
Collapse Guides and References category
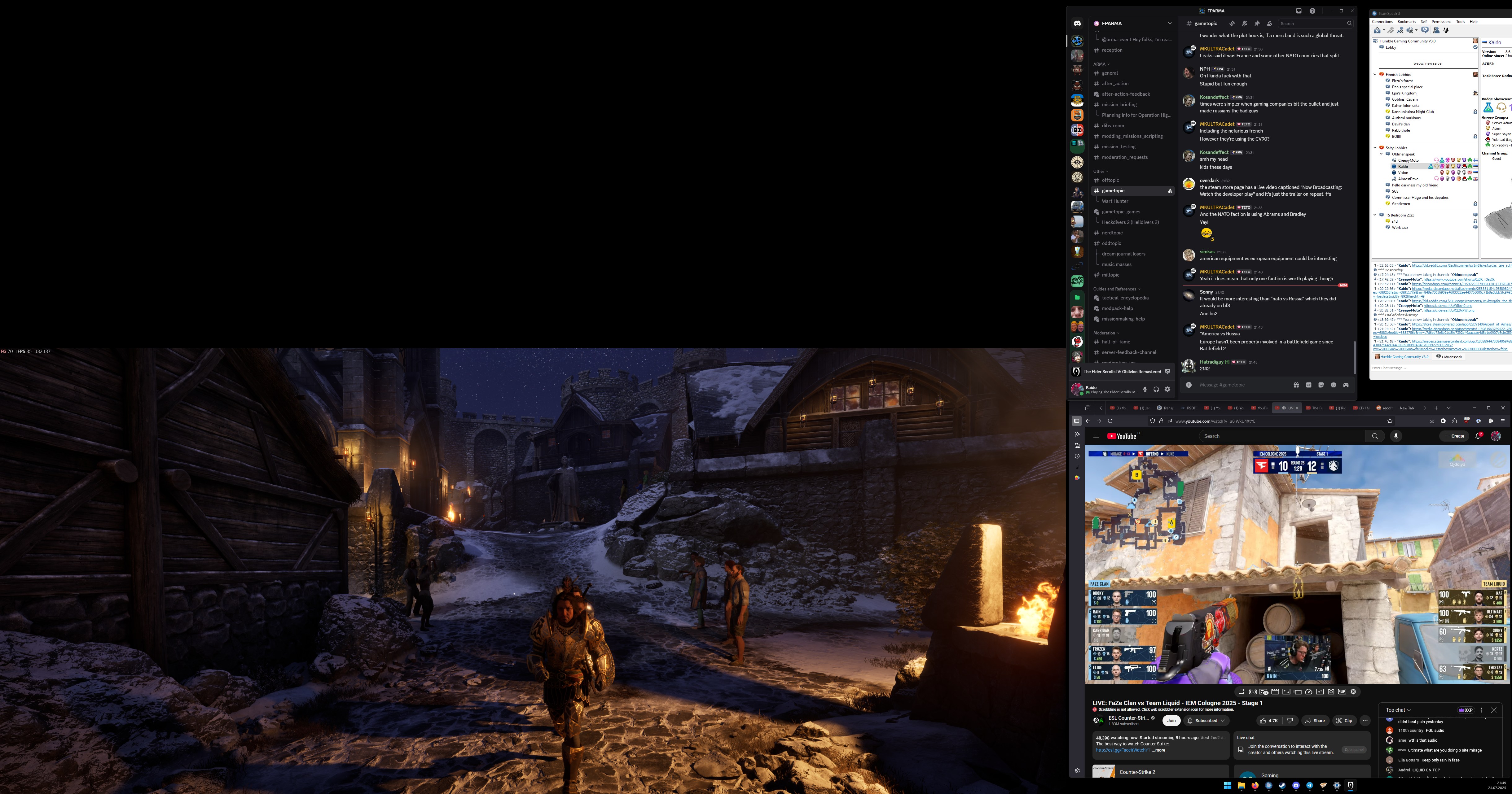1116,289
